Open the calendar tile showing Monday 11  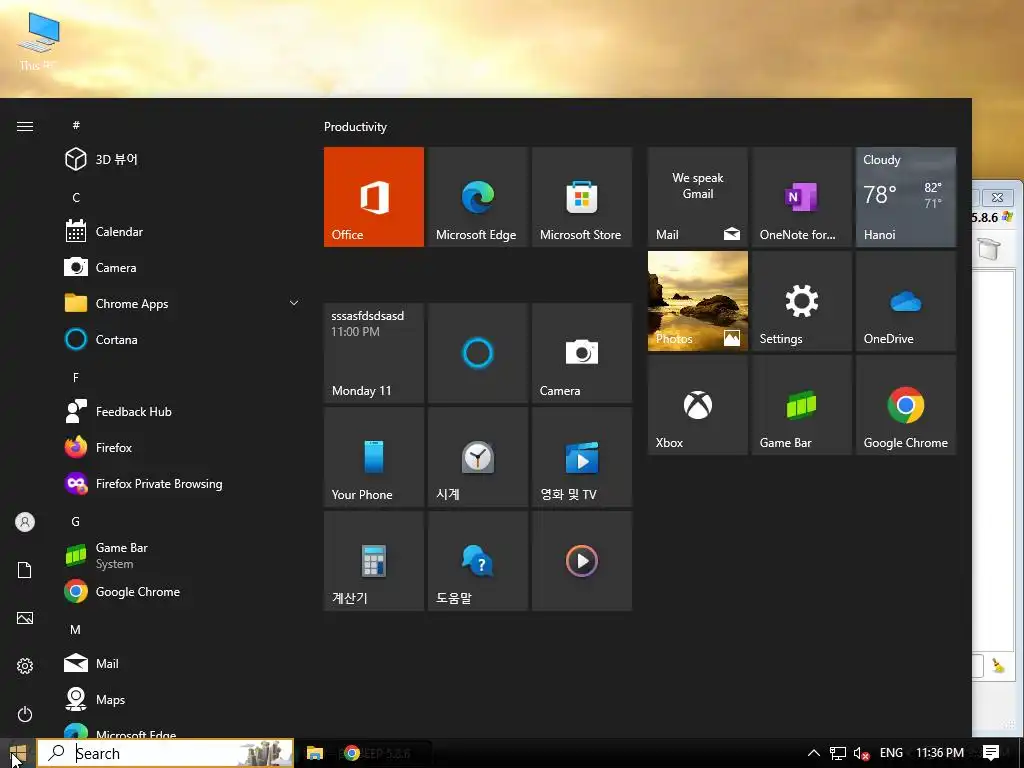(374, 353)
